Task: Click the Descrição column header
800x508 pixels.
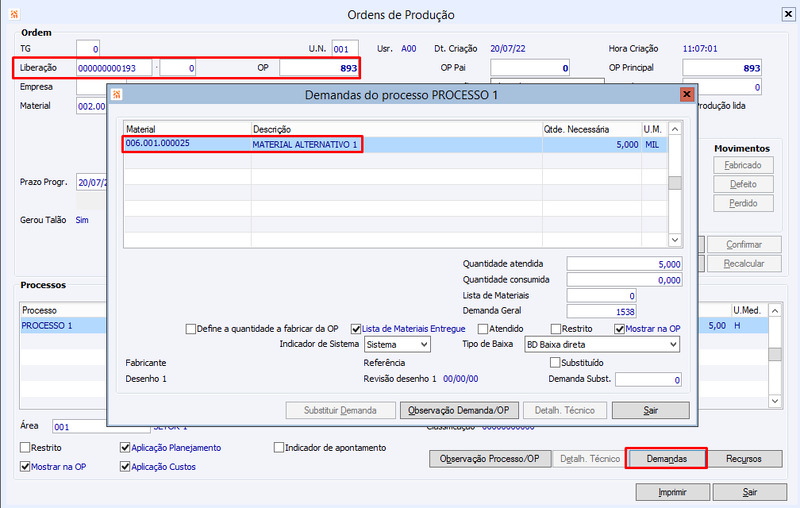Action: pos(396,129)
